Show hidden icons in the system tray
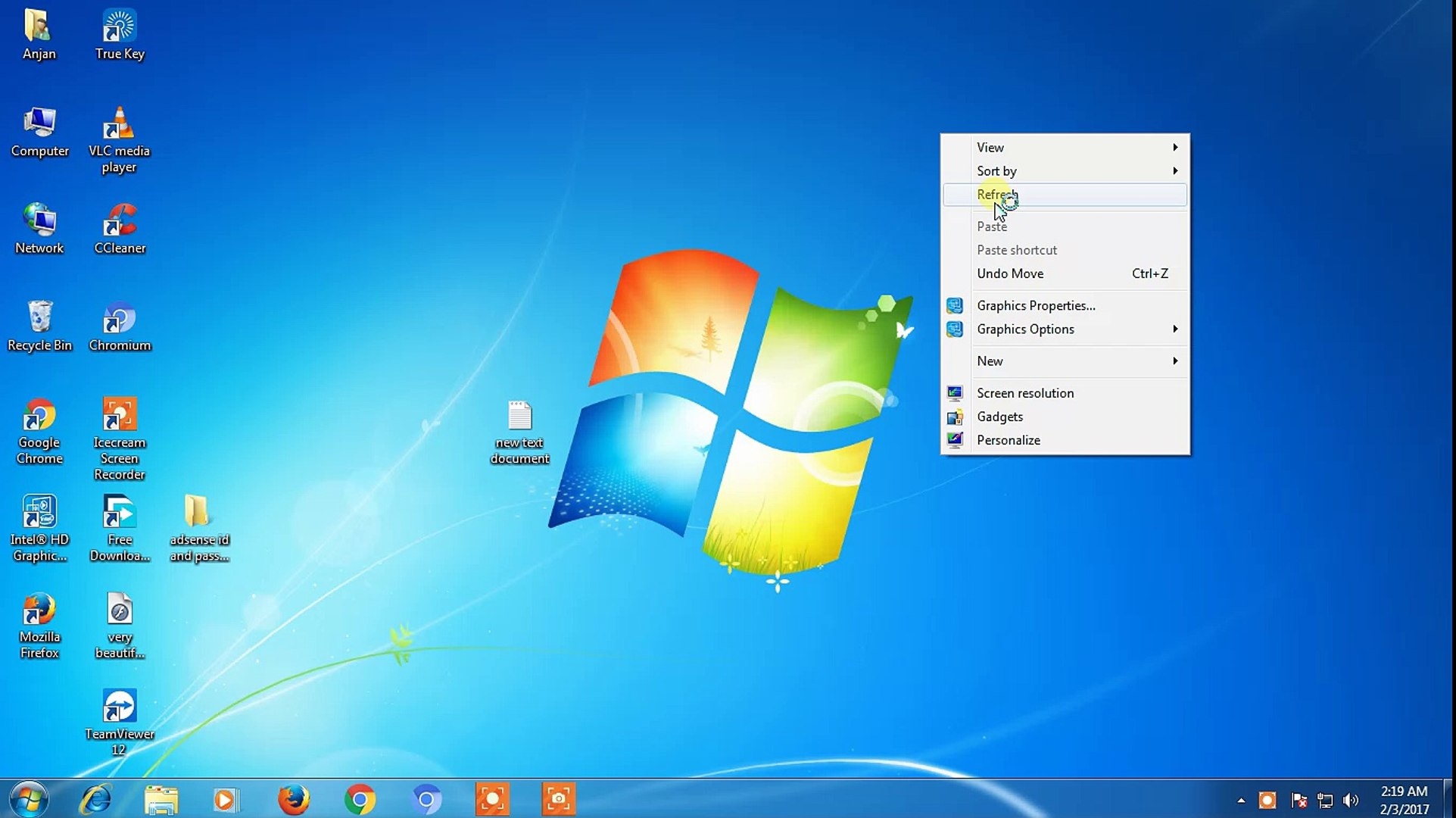Screen dimensions: 1456x818 [1241, 800]
